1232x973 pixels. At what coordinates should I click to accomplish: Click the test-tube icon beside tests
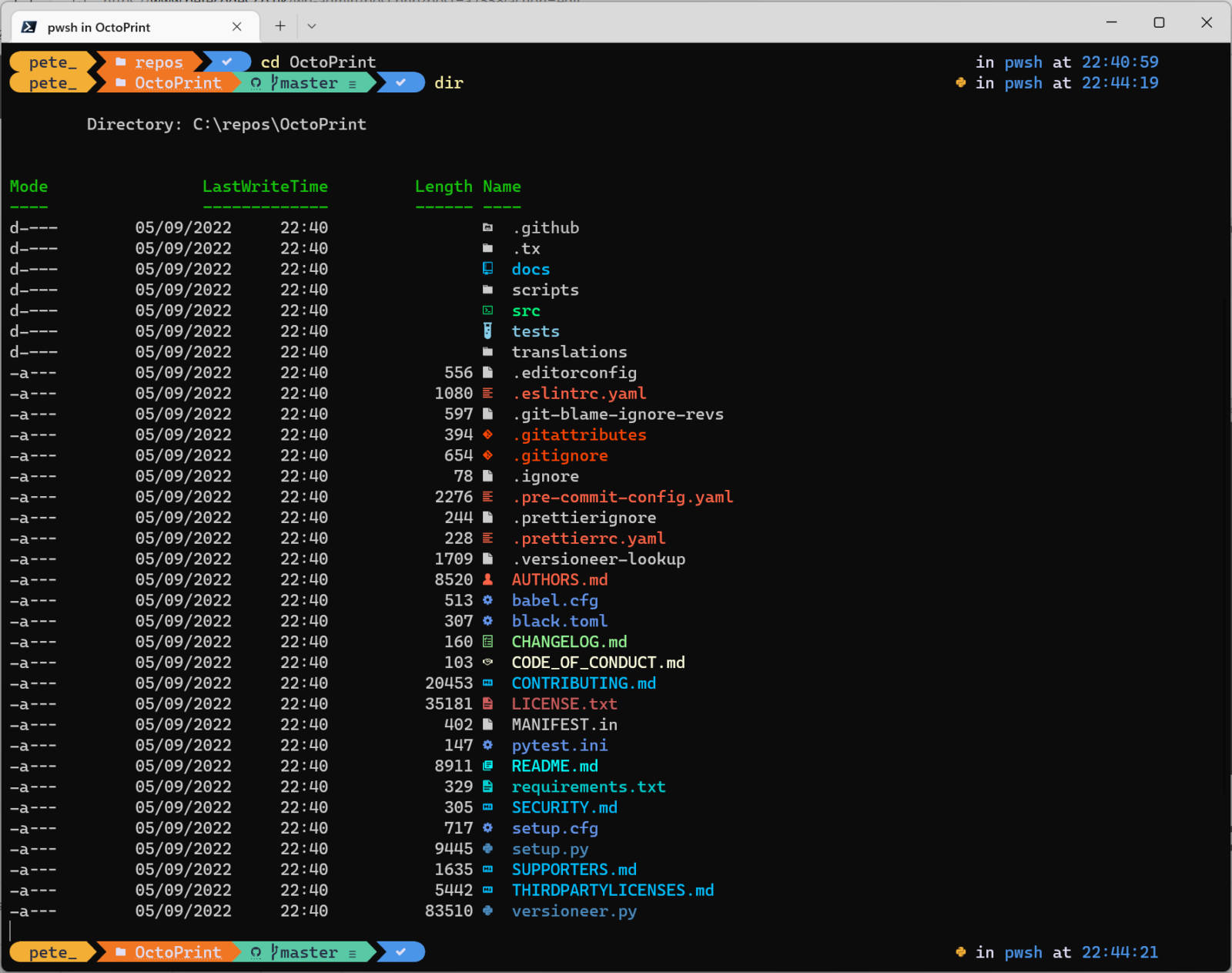coord(488,330)
